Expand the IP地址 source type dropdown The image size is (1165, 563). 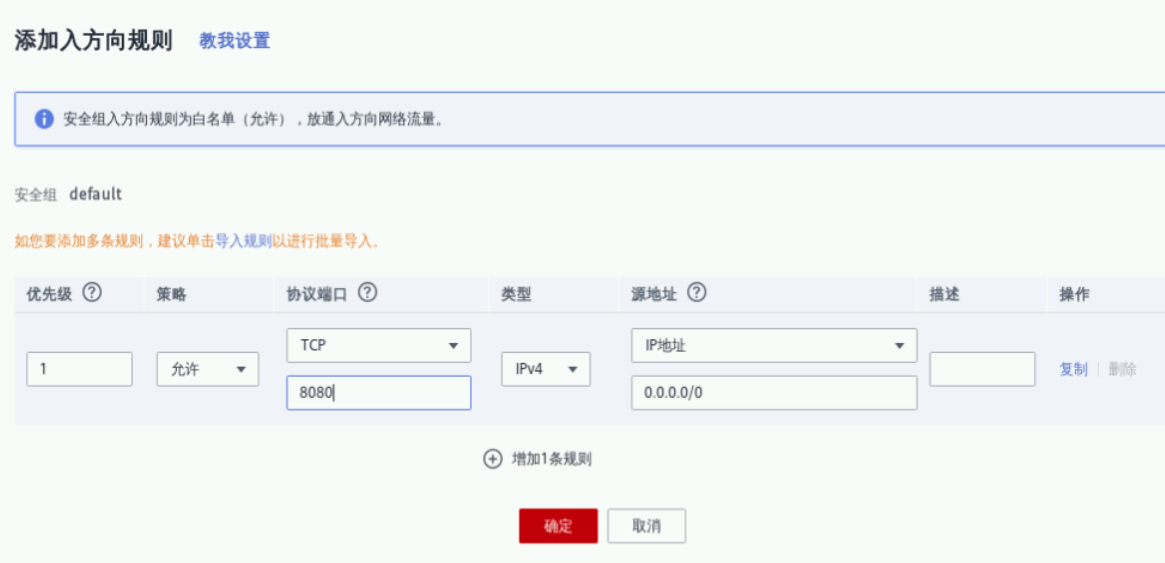coord(774,346)
